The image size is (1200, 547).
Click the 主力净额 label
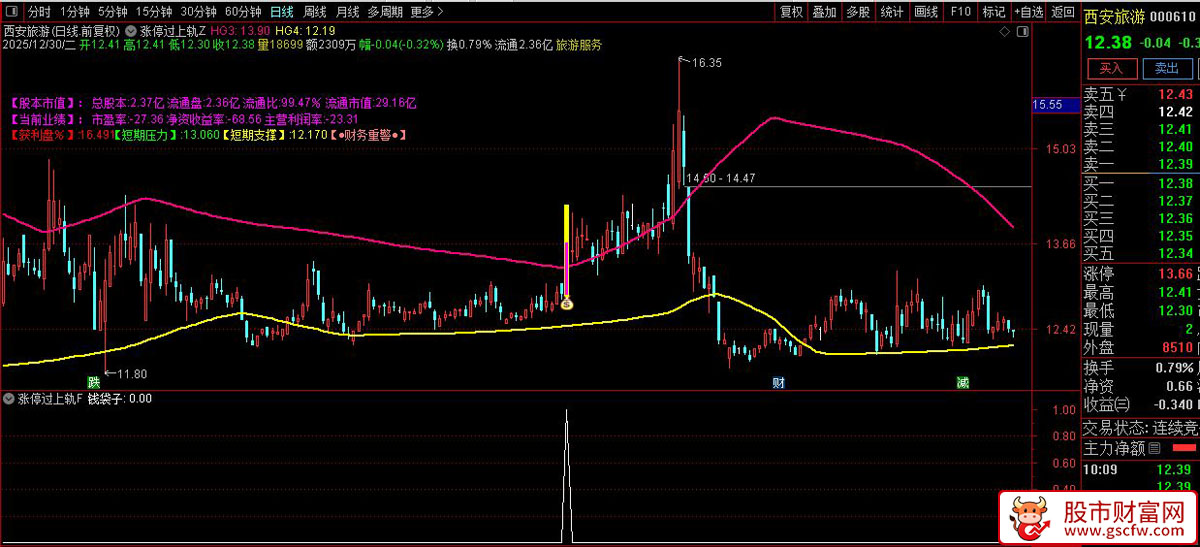point(1114,447)
